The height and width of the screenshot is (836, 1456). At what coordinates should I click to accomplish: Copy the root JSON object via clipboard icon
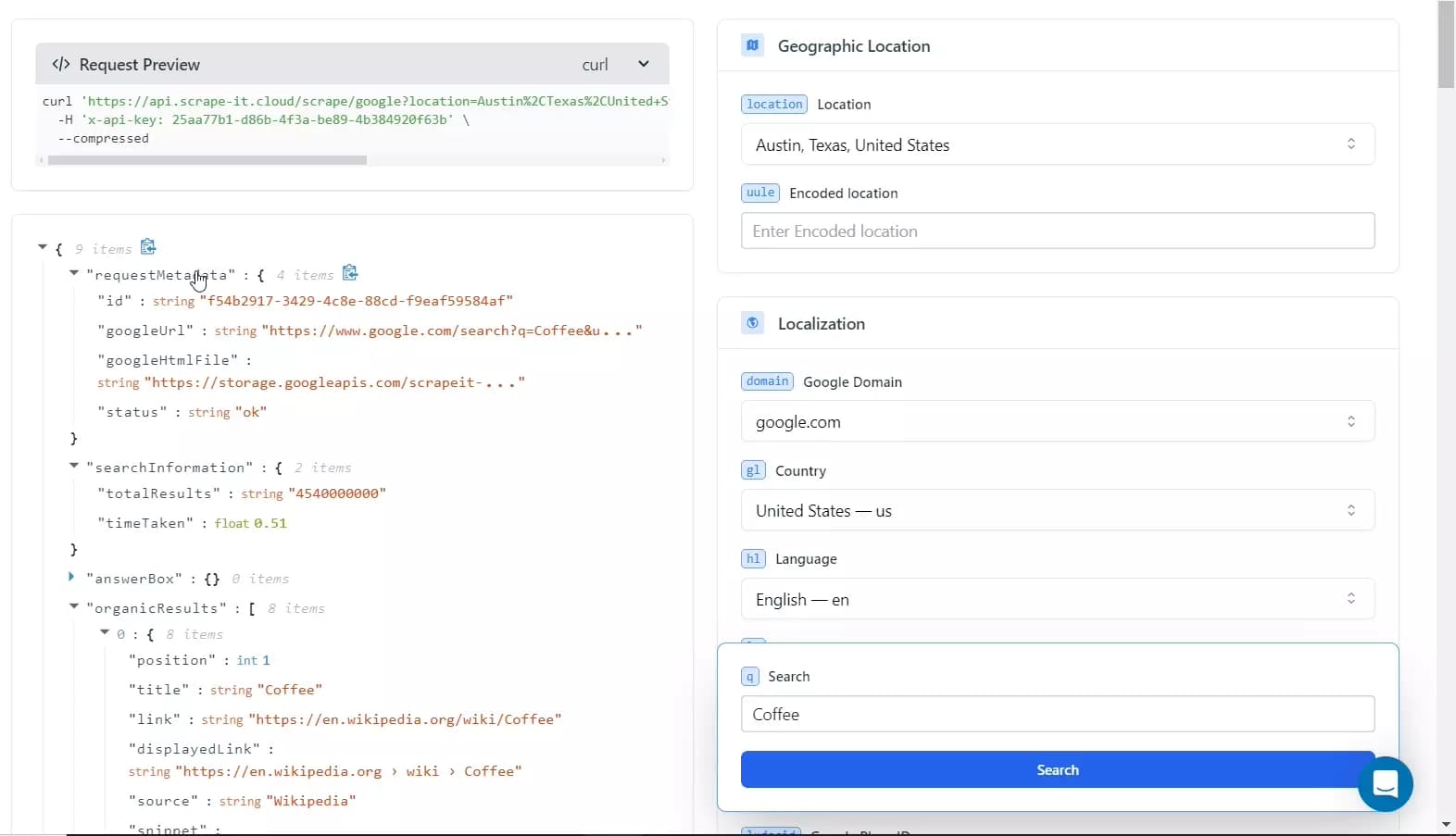148,246
